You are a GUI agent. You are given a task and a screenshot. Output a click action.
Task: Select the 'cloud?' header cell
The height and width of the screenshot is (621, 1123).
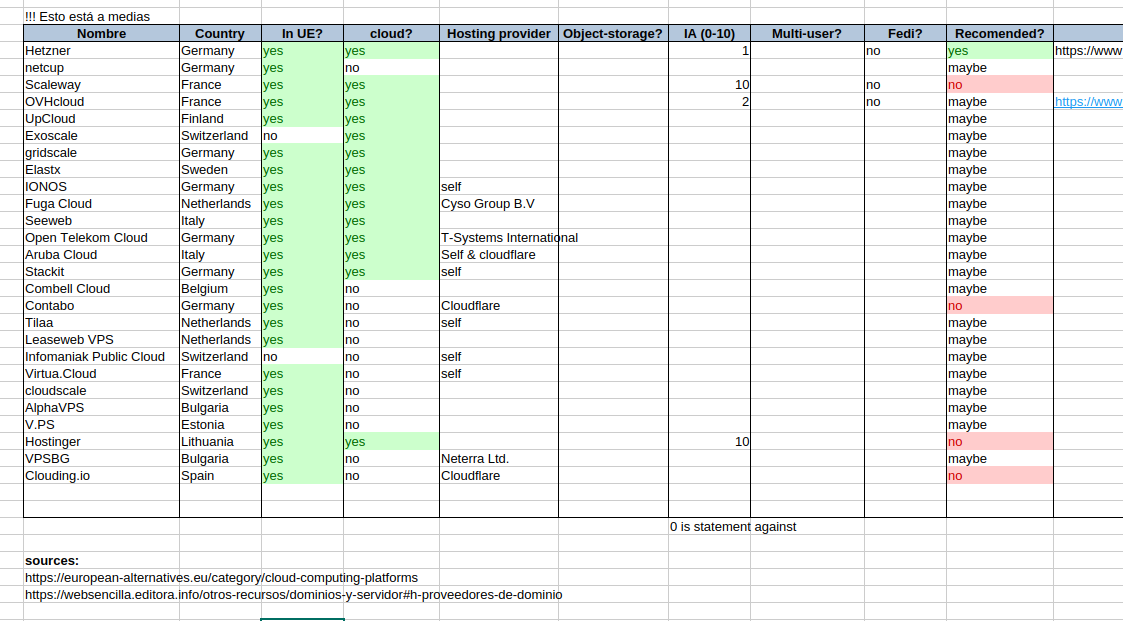click(x=391, y=34)
